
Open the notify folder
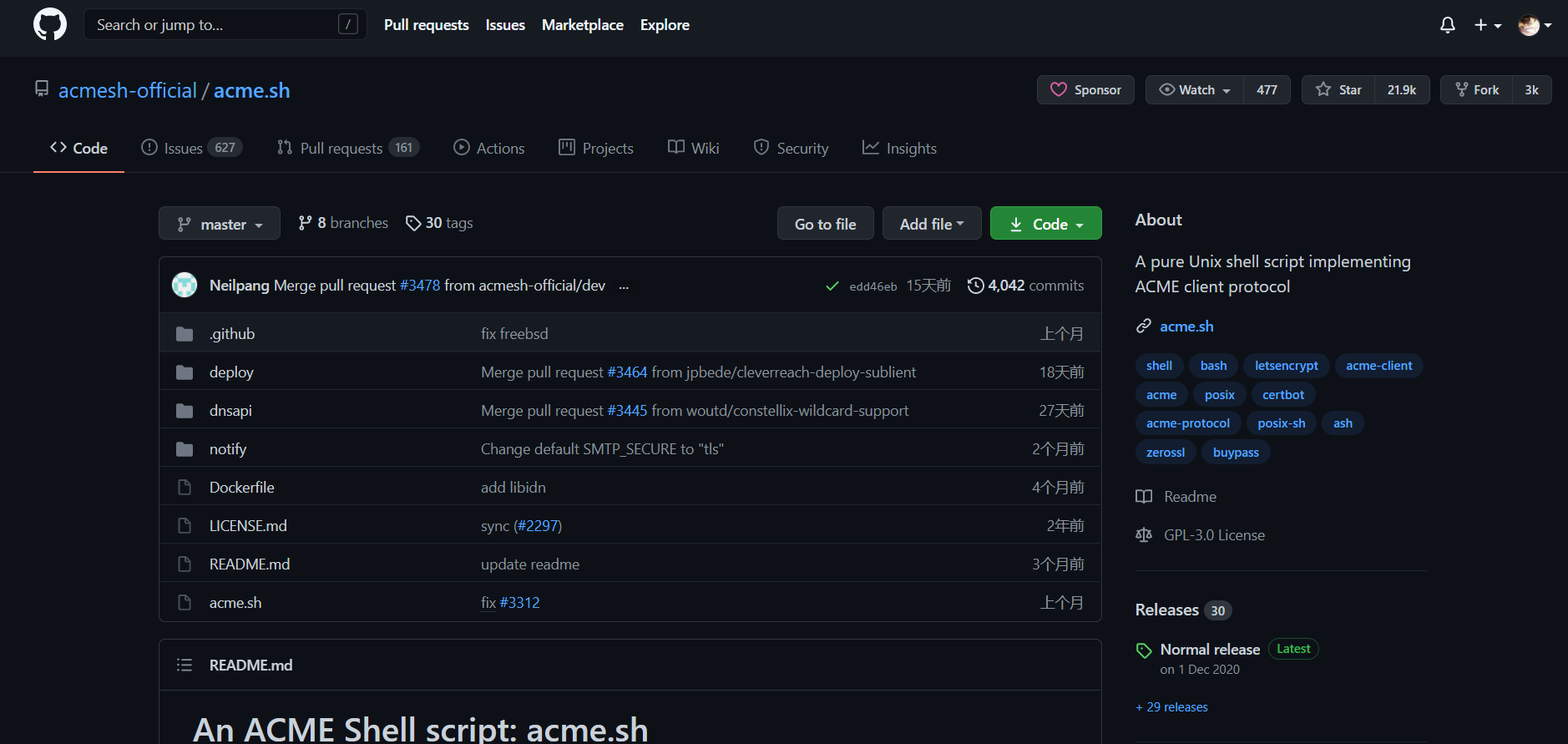click(x=228, y=449)
